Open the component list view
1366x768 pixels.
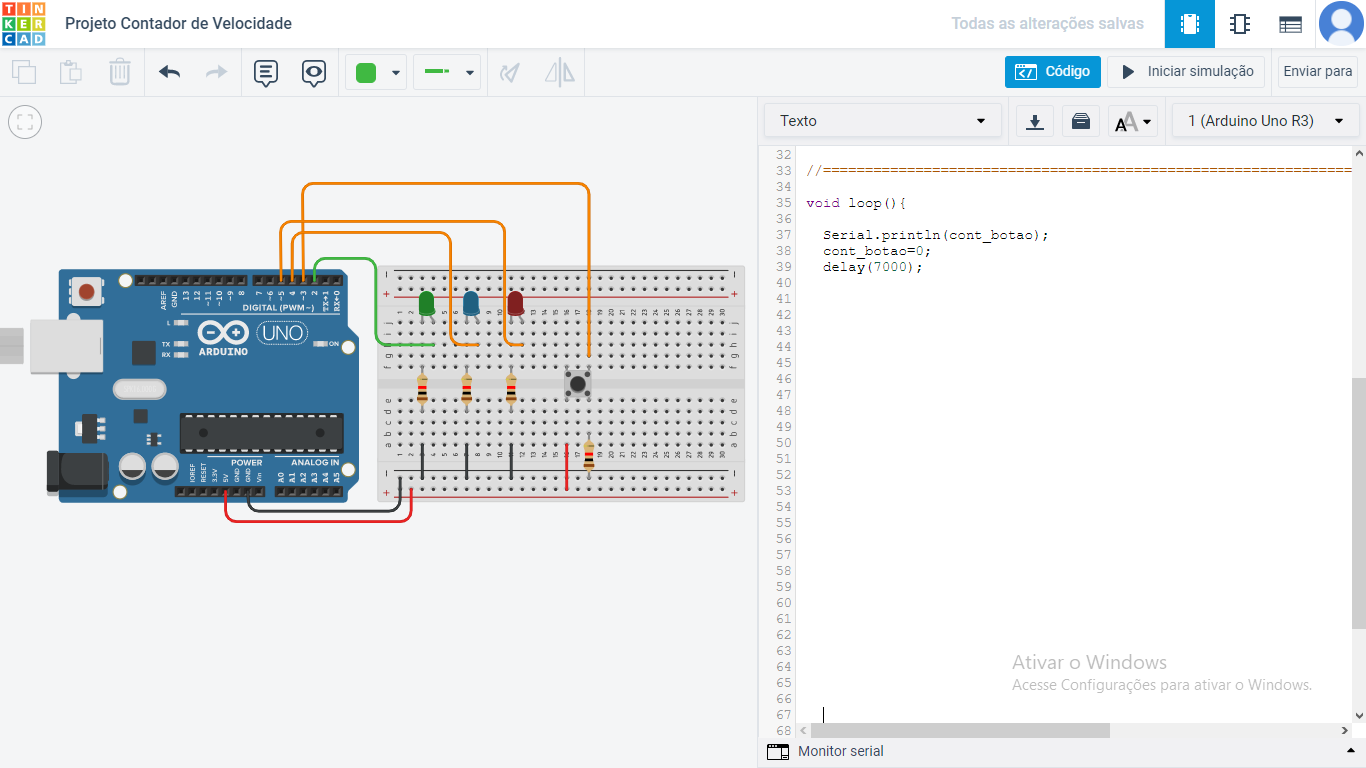1290,24
